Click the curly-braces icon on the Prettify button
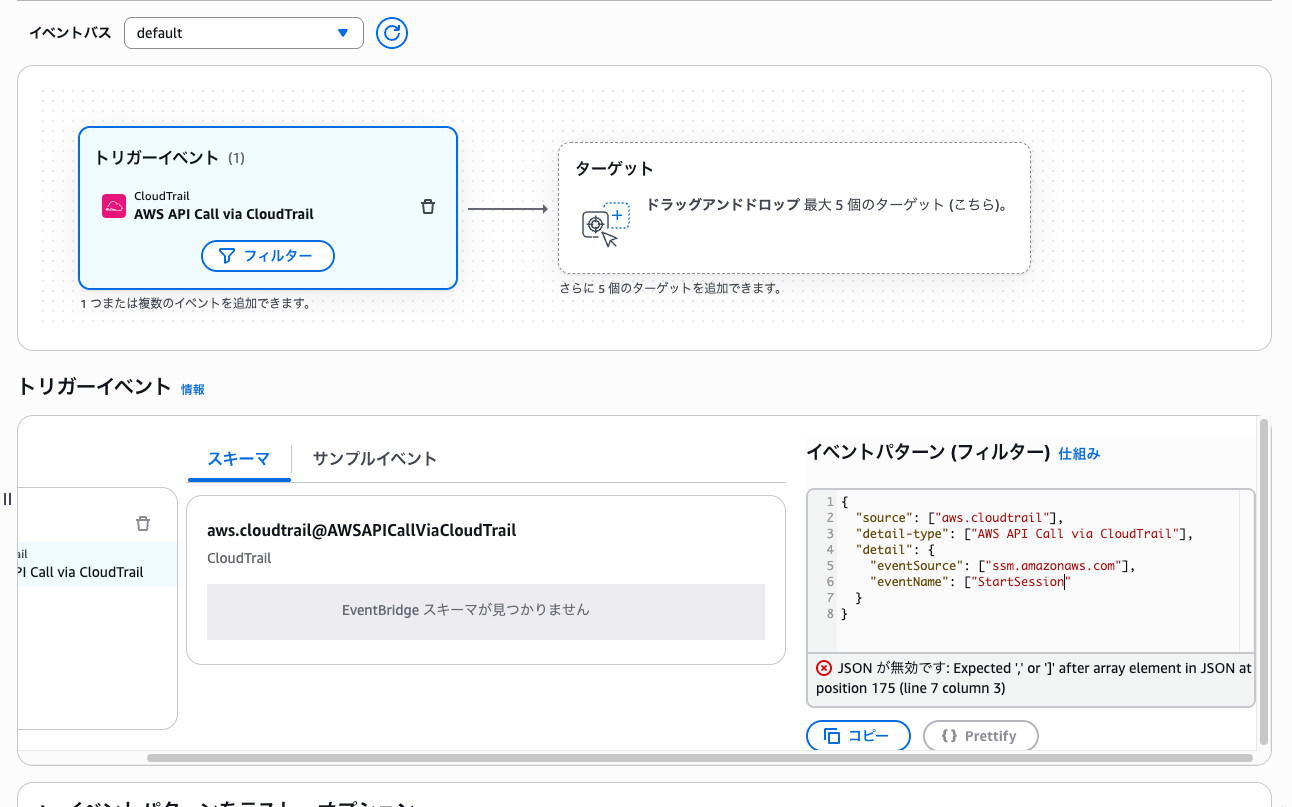Viewport: 1292px width, 807px height. (x=951, y=735)
